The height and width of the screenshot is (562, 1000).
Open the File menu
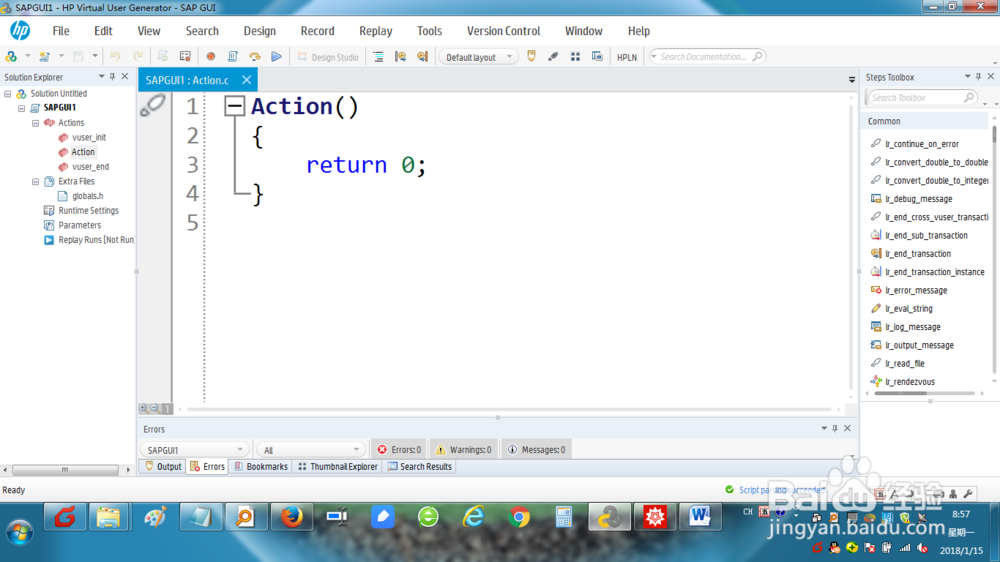[61, 31]
